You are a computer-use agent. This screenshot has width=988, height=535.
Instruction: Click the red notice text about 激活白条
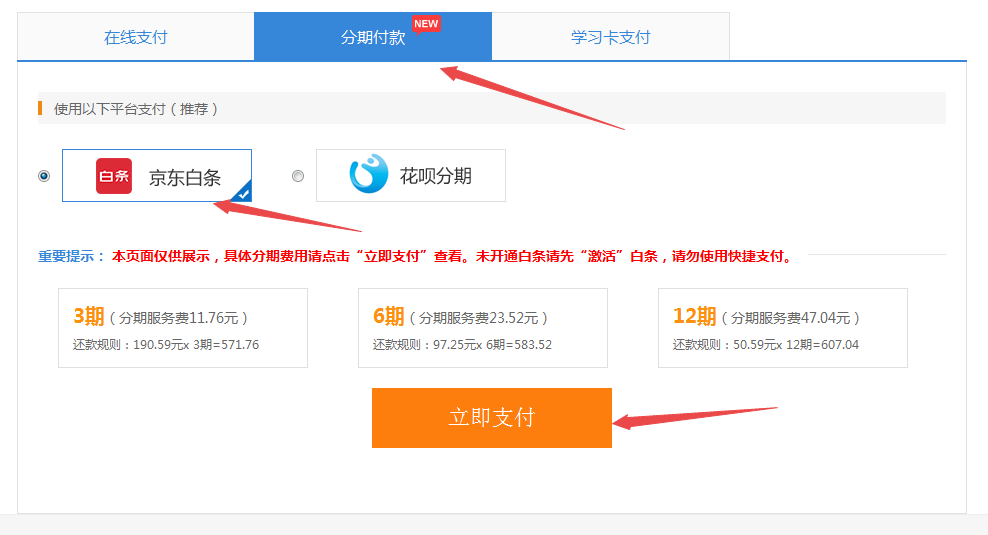(452, 256)
